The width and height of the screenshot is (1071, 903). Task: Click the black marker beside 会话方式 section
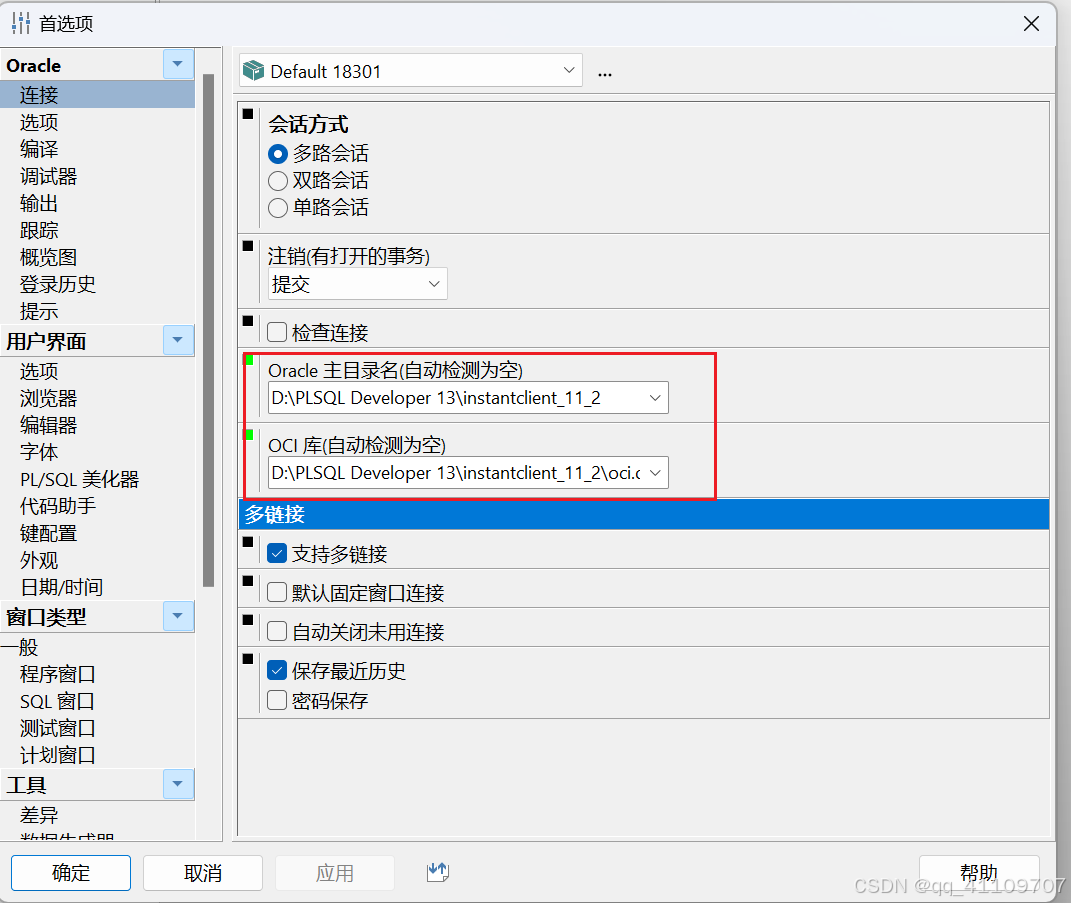(247, 114)
